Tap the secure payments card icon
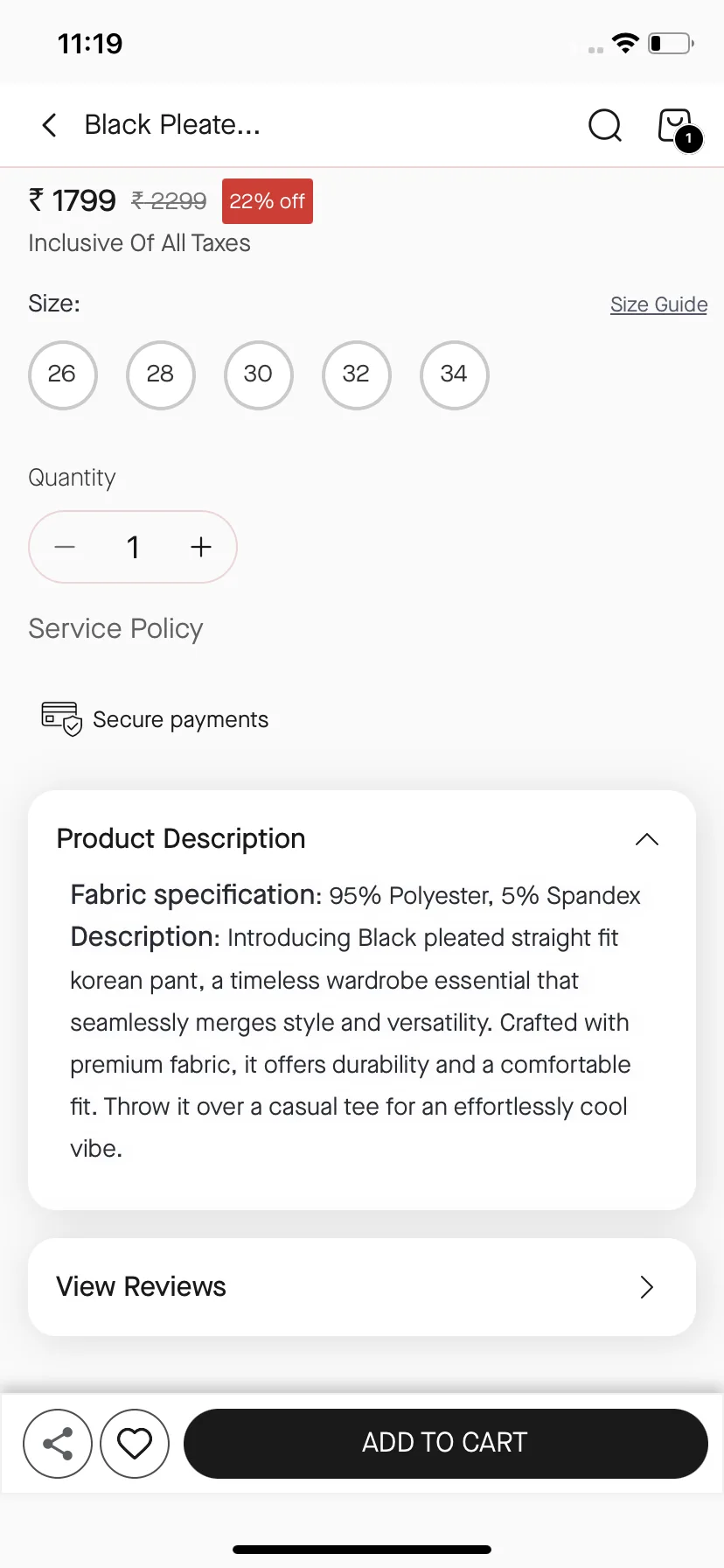 coord(62,719)
